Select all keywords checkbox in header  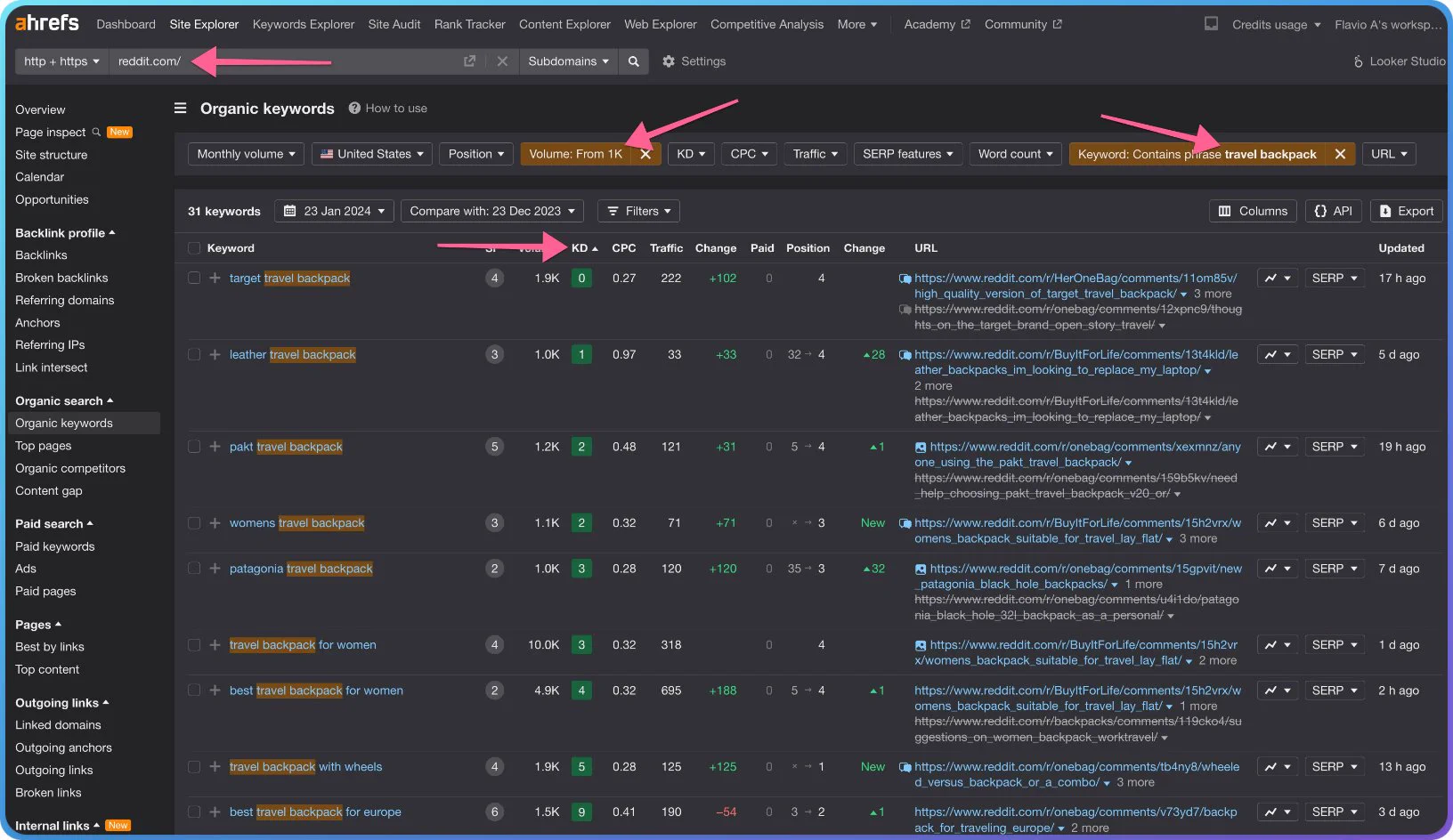point(194,248)
